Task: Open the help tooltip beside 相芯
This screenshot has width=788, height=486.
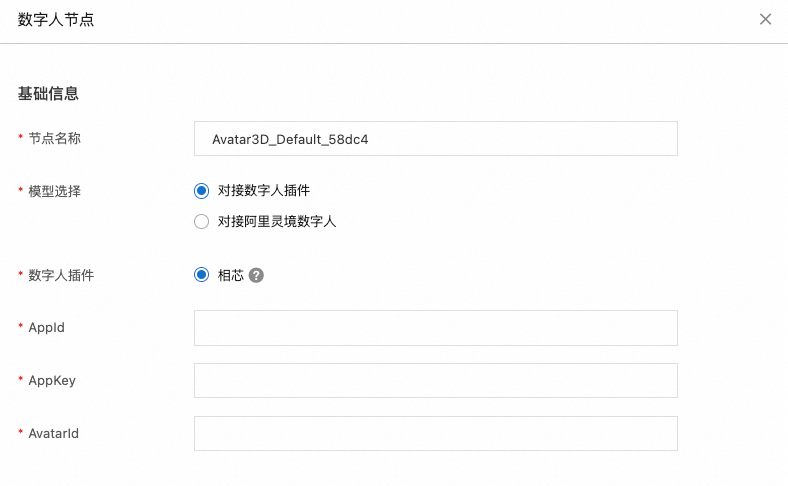Action: coord(256,275)
